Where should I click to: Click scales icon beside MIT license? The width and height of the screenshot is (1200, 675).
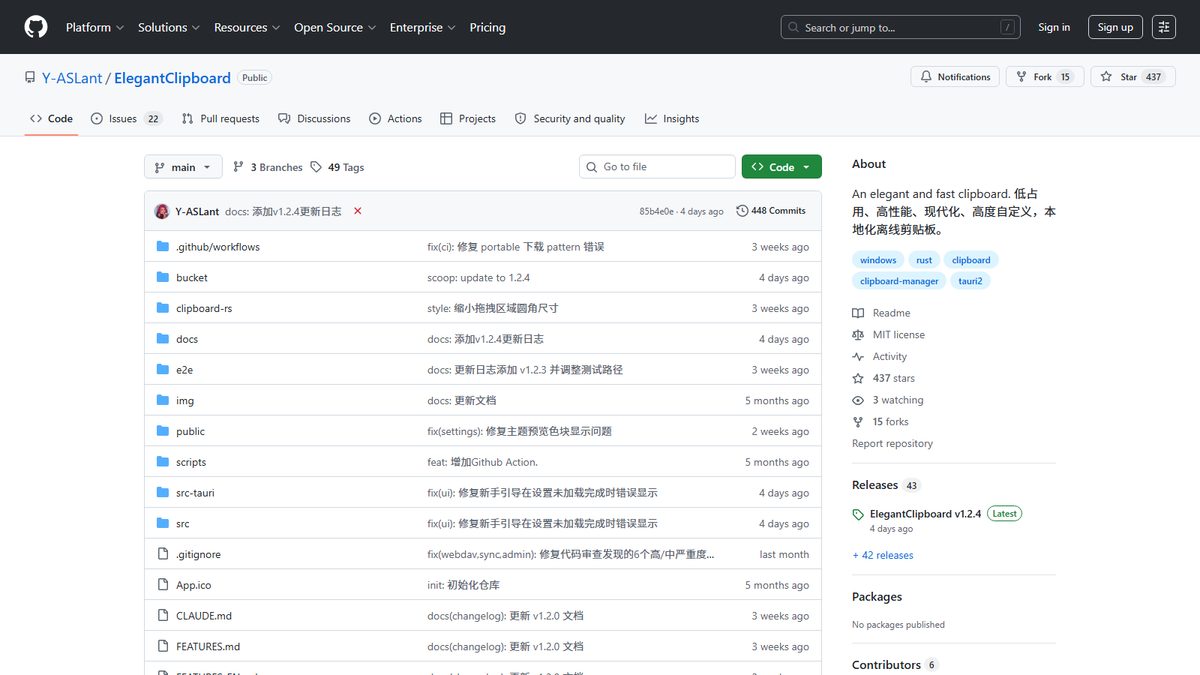(858, 335)
